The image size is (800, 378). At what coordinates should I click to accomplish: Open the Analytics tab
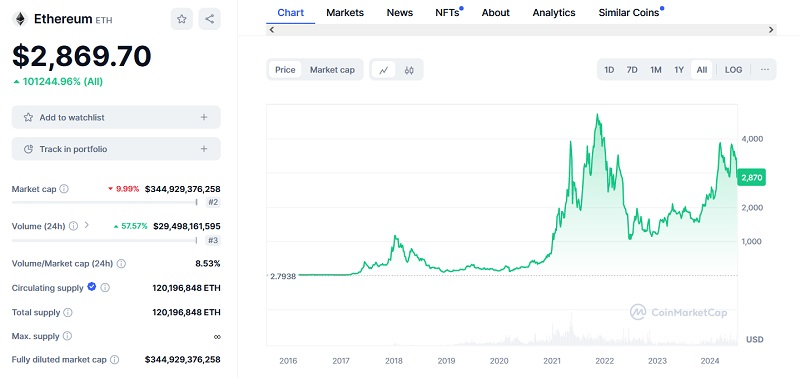(554, 13)
